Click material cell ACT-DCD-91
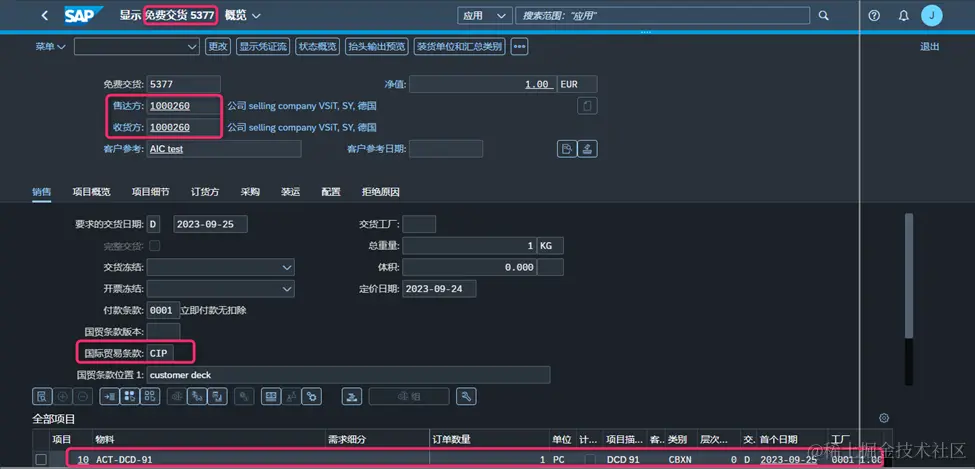Image resolution: width=975 pixels, height=469 pixels. (x=208, y=460)
